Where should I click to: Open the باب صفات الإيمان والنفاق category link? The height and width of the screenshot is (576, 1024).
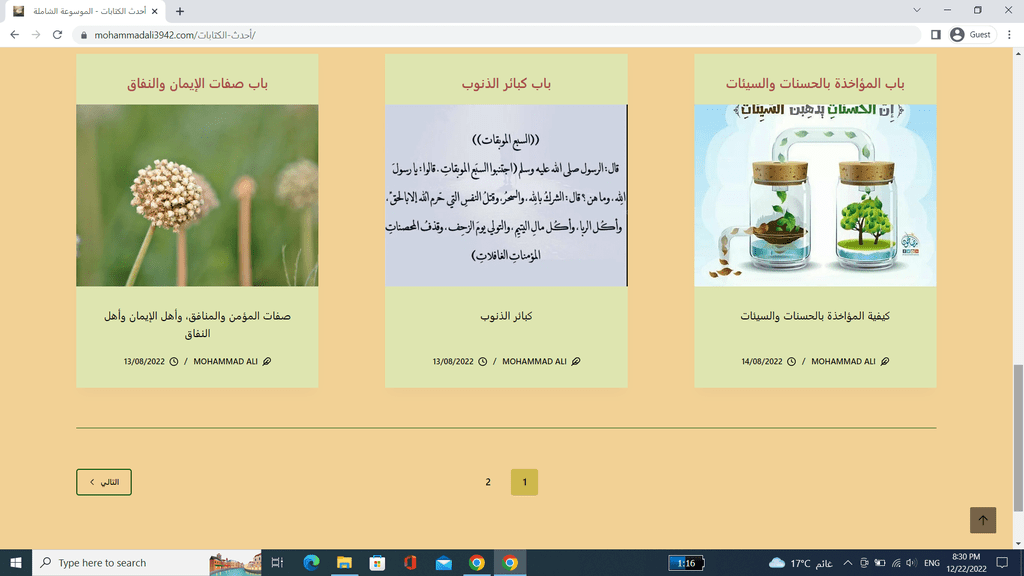(x=197, y=84)
